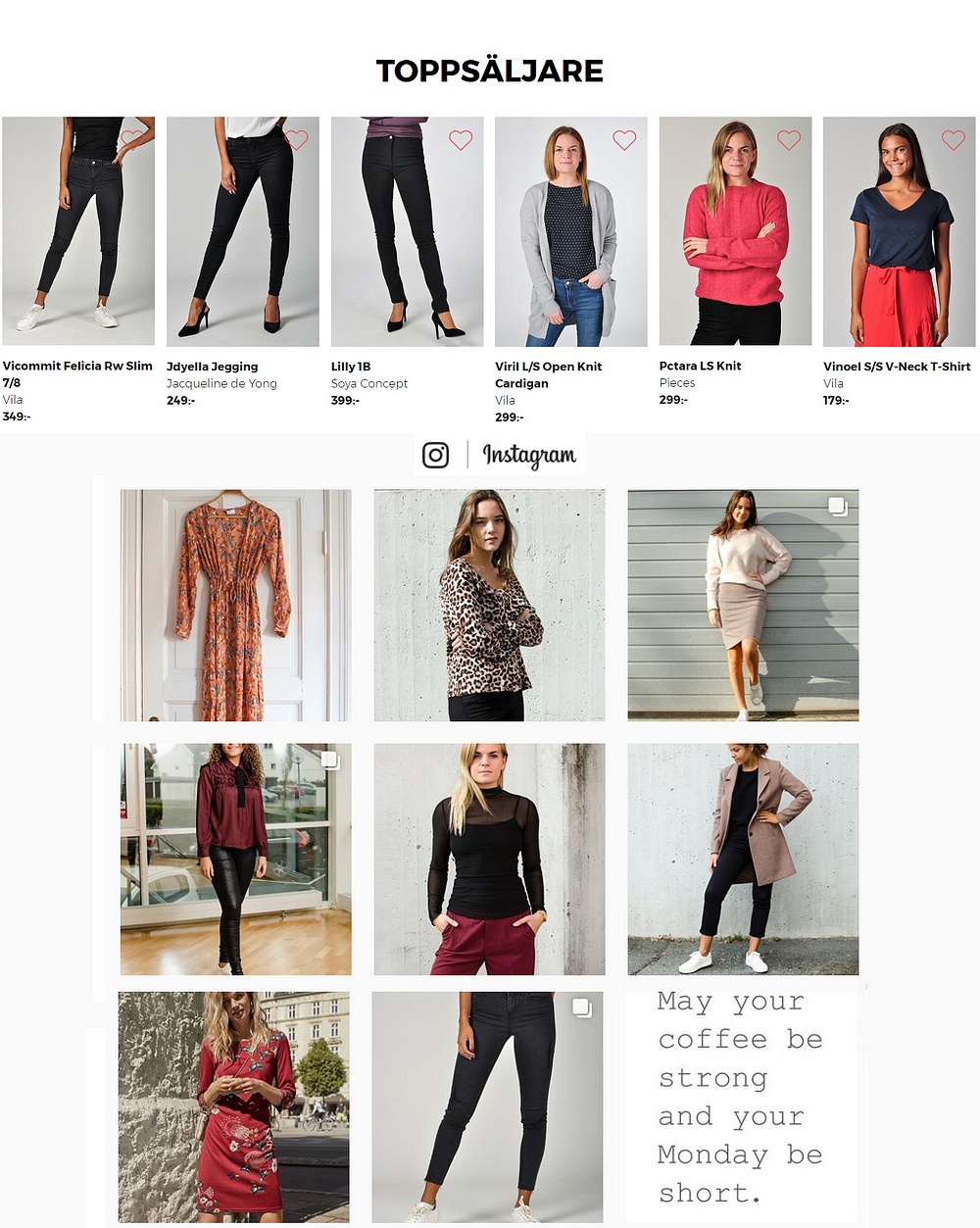The width and height of the screenshot is (980, 1228).
Task: Click the heart on Viril L/S Open Knit Cardigan
Action: [x=624, y=140]
